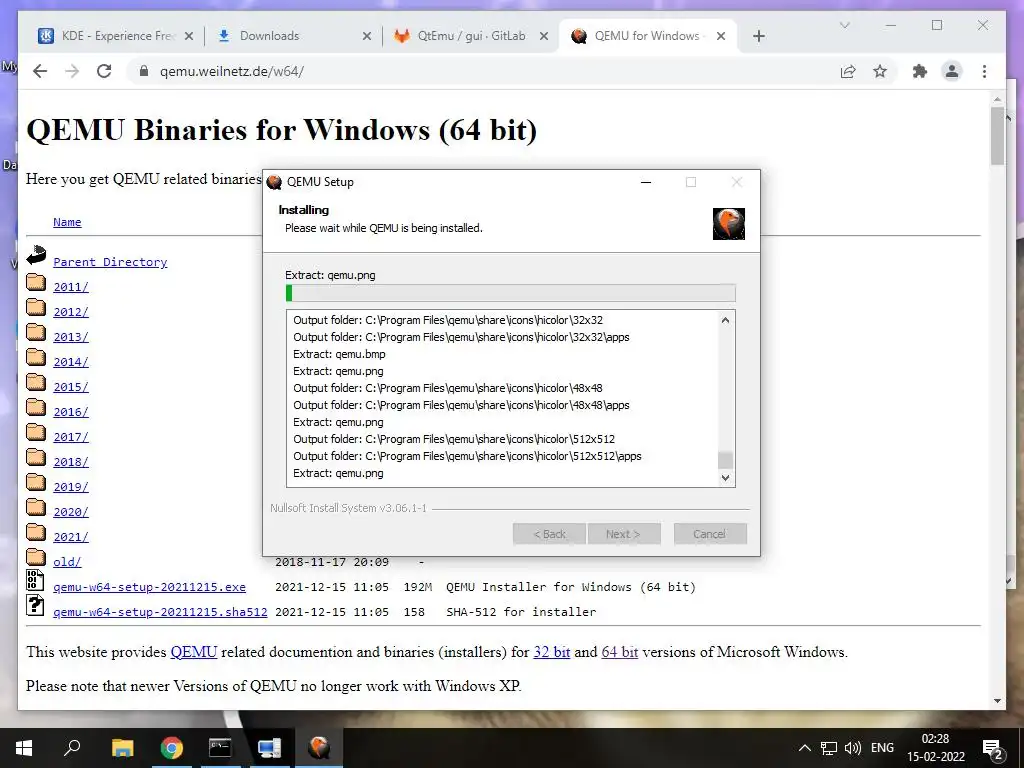The image size is (1024, 768).
Task: Cancel the QEMU installation
Action: [710, 534]
